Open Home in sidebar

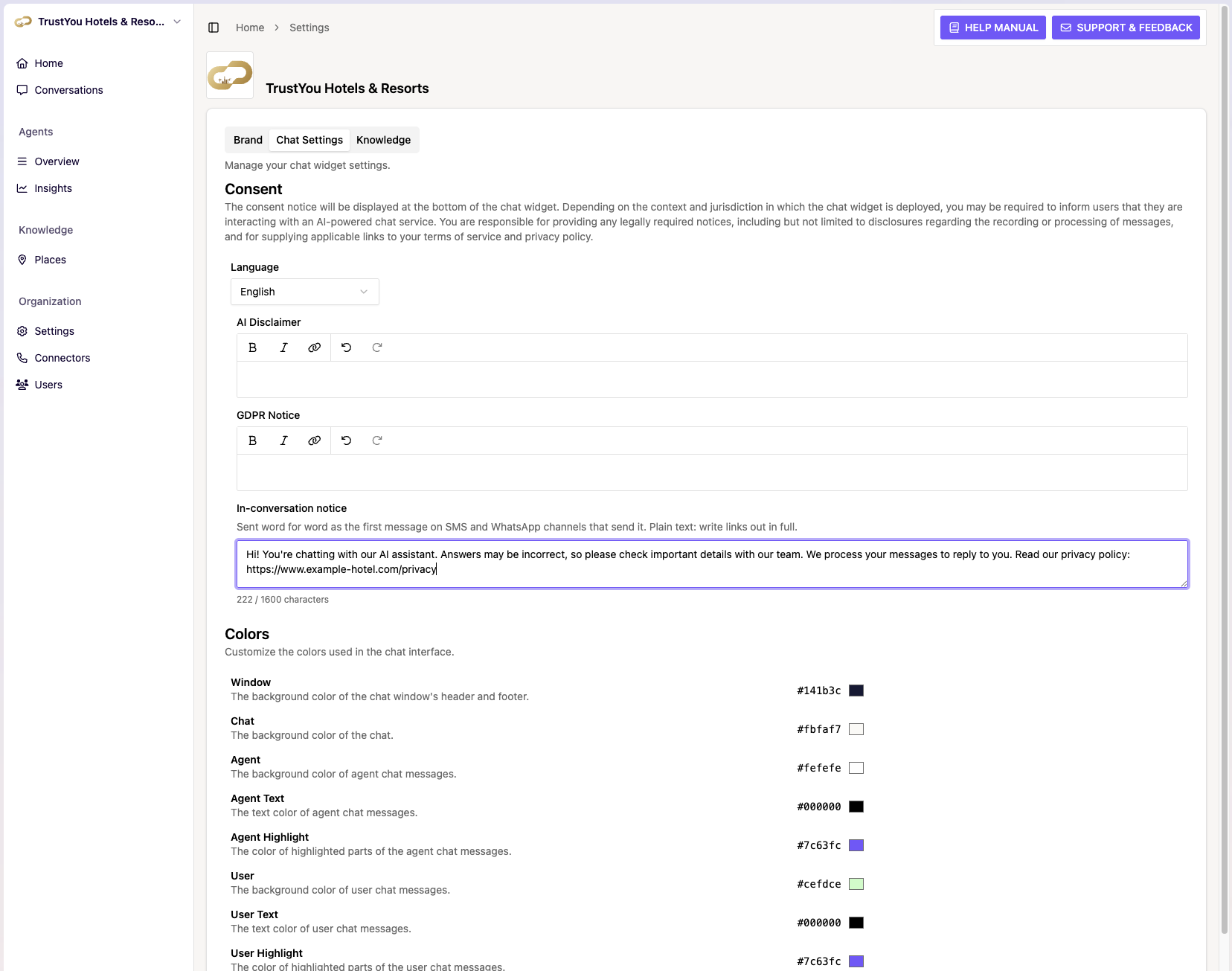click(97, 63)
